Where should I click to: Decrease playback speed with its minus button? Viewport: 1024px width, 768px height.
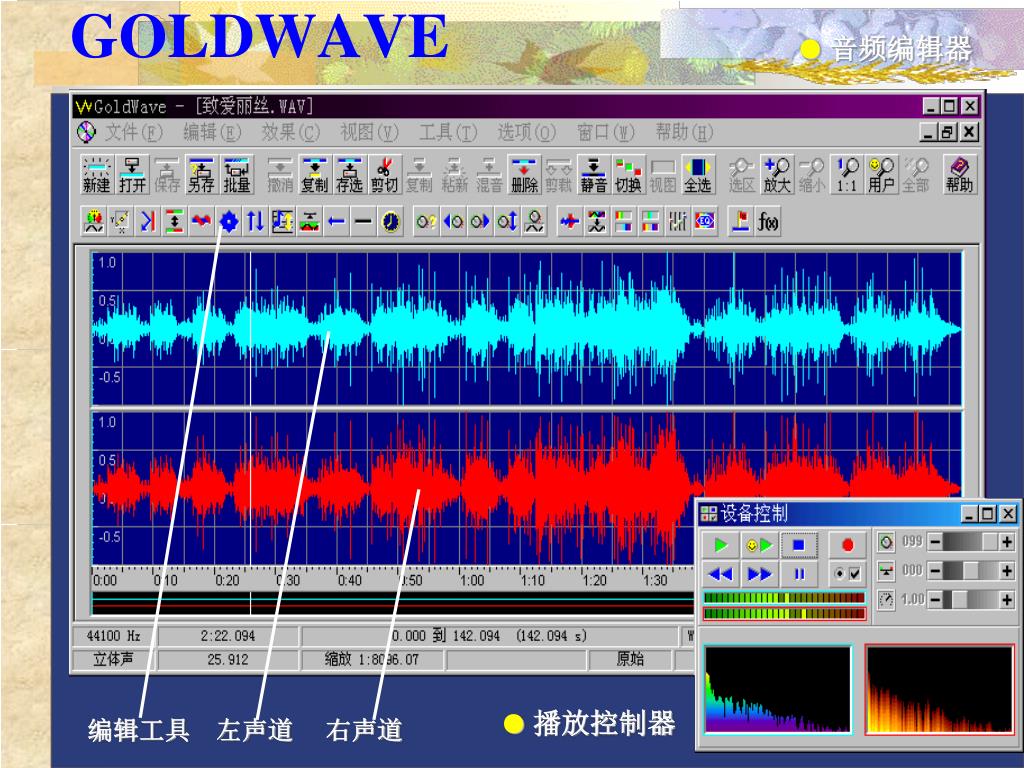pyautogui.click(x=935, y=599)
